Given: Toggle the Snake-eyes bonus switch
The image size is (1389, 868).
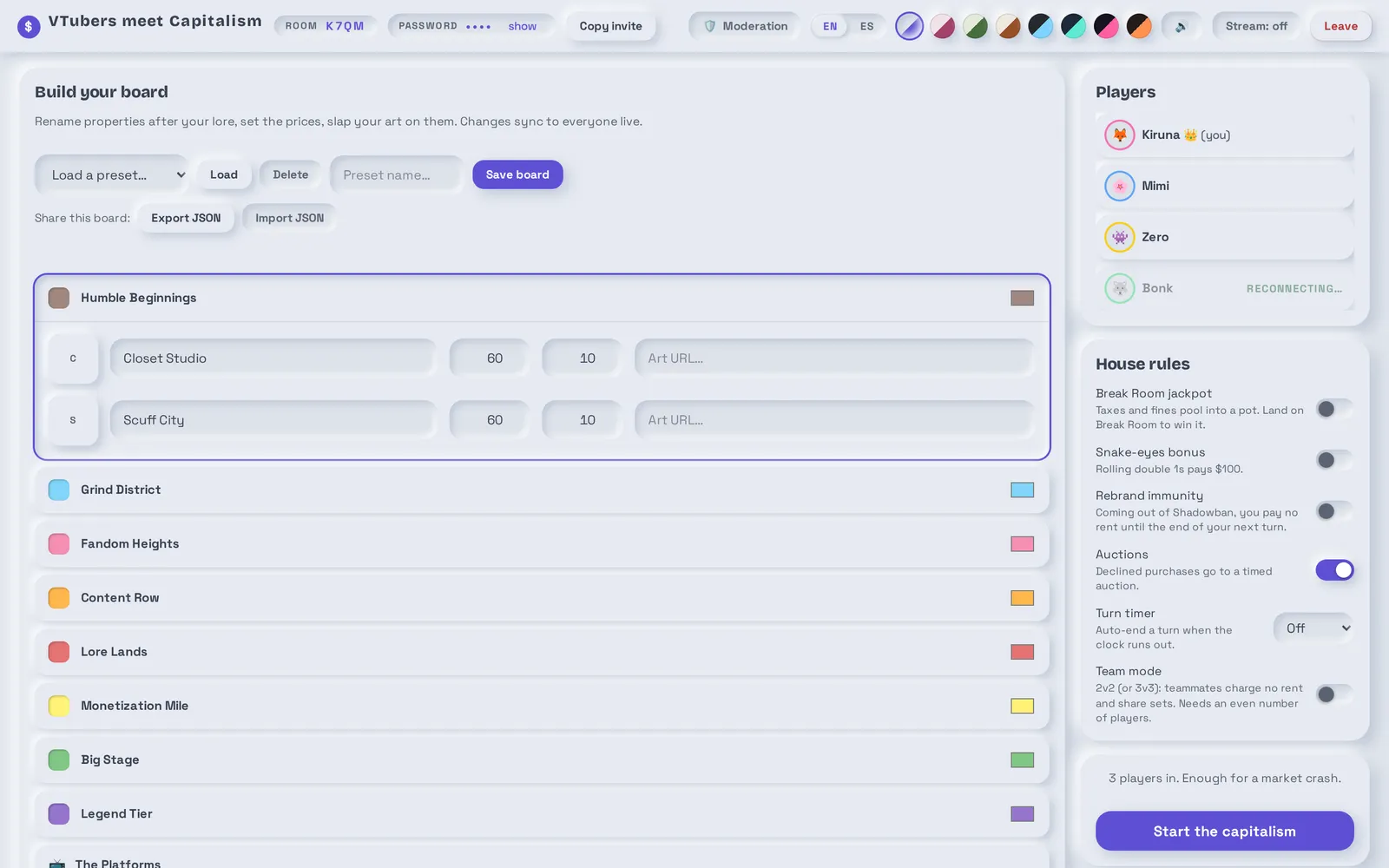Looking at the screenshot, I should [1334, 460].
